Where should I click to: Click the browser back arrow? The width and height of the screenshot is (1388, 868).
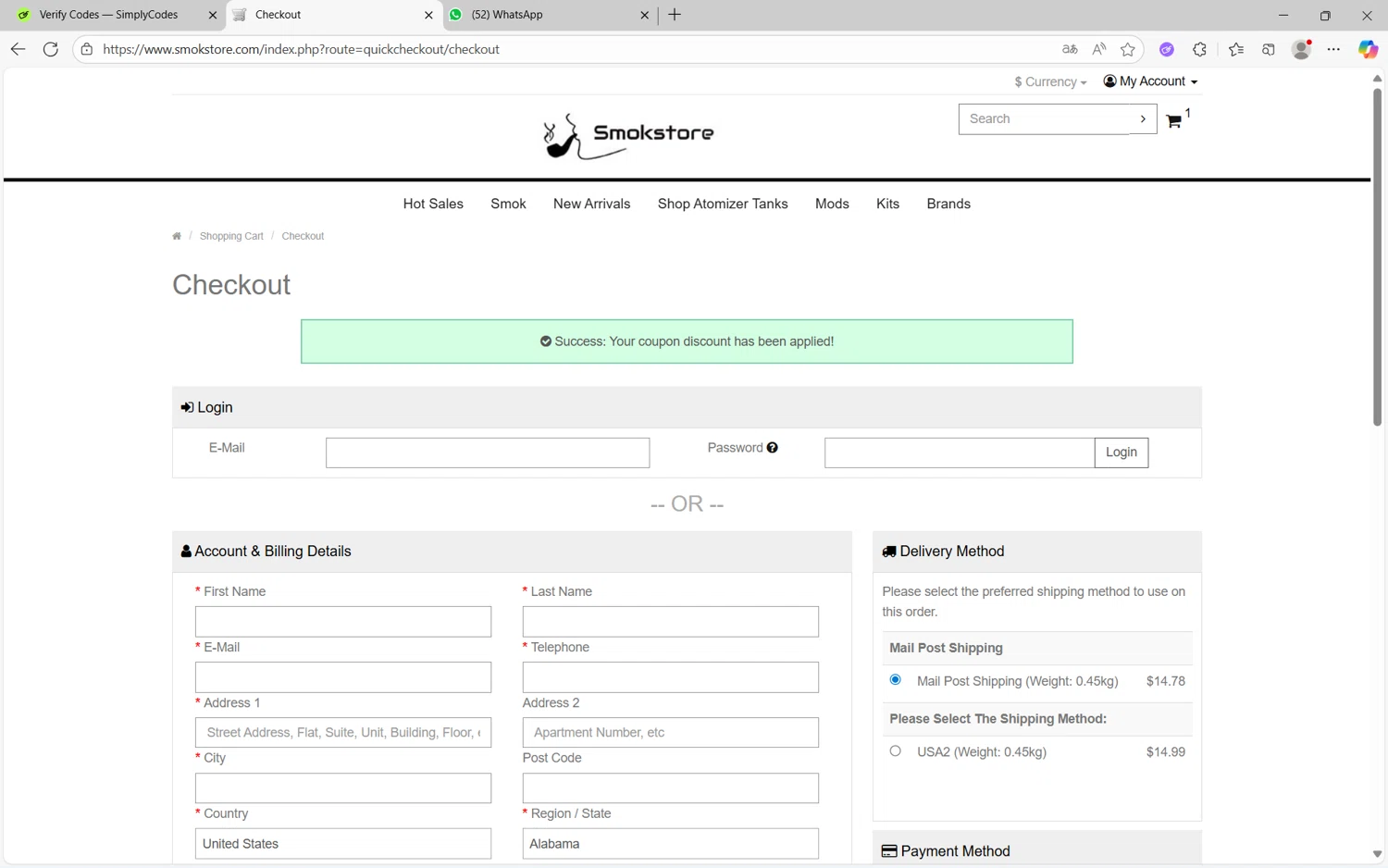pyautogui.click(x=18, y=49)
